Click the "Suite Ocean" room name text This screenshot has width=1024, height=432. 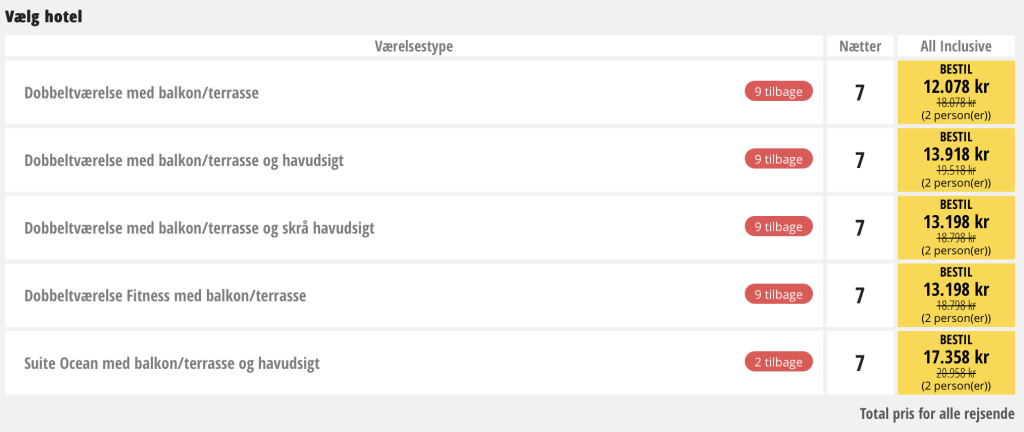pos(171,363)
